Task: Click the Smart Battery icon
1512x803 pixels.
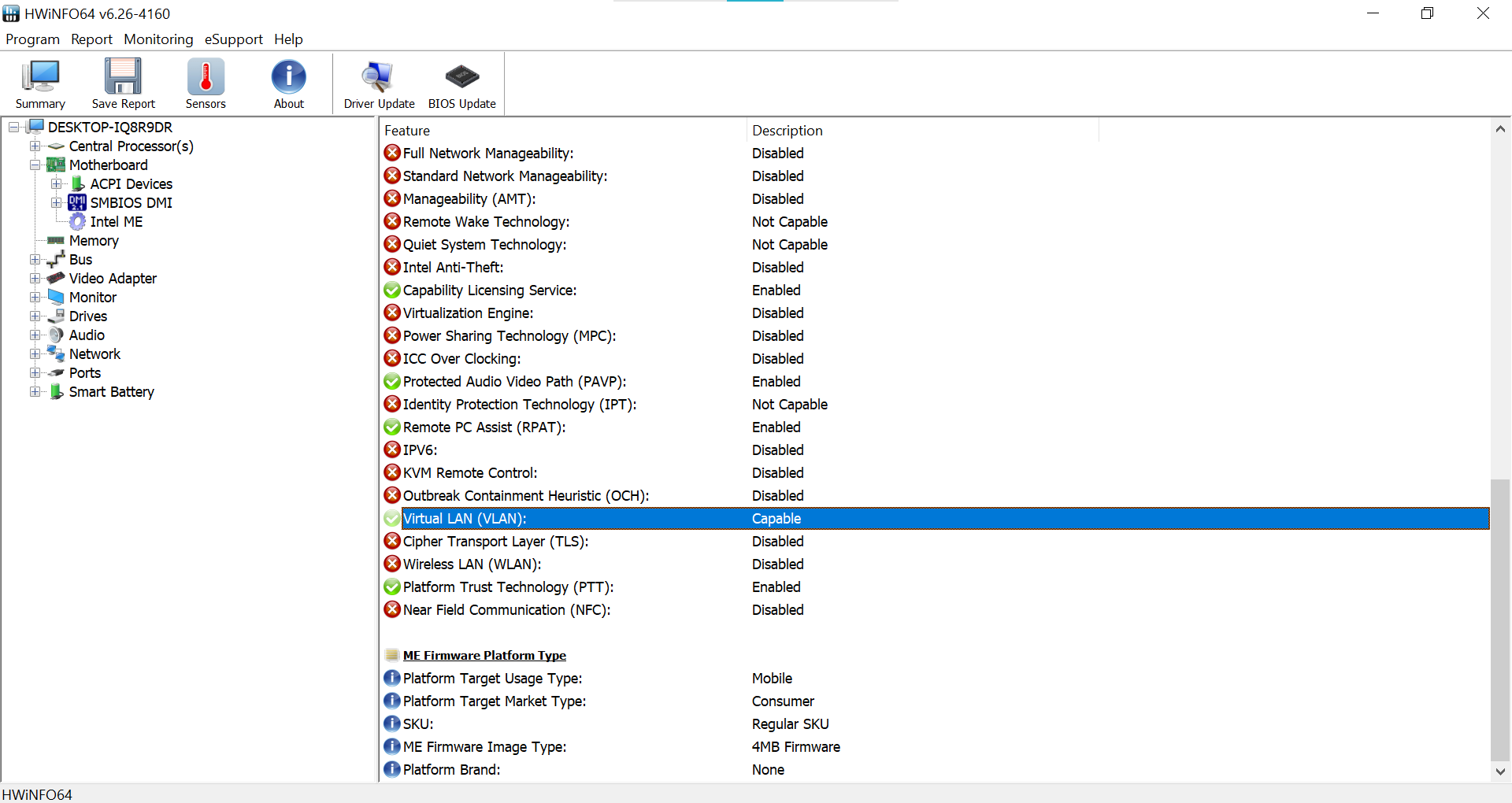Action: tap(56, 391)
